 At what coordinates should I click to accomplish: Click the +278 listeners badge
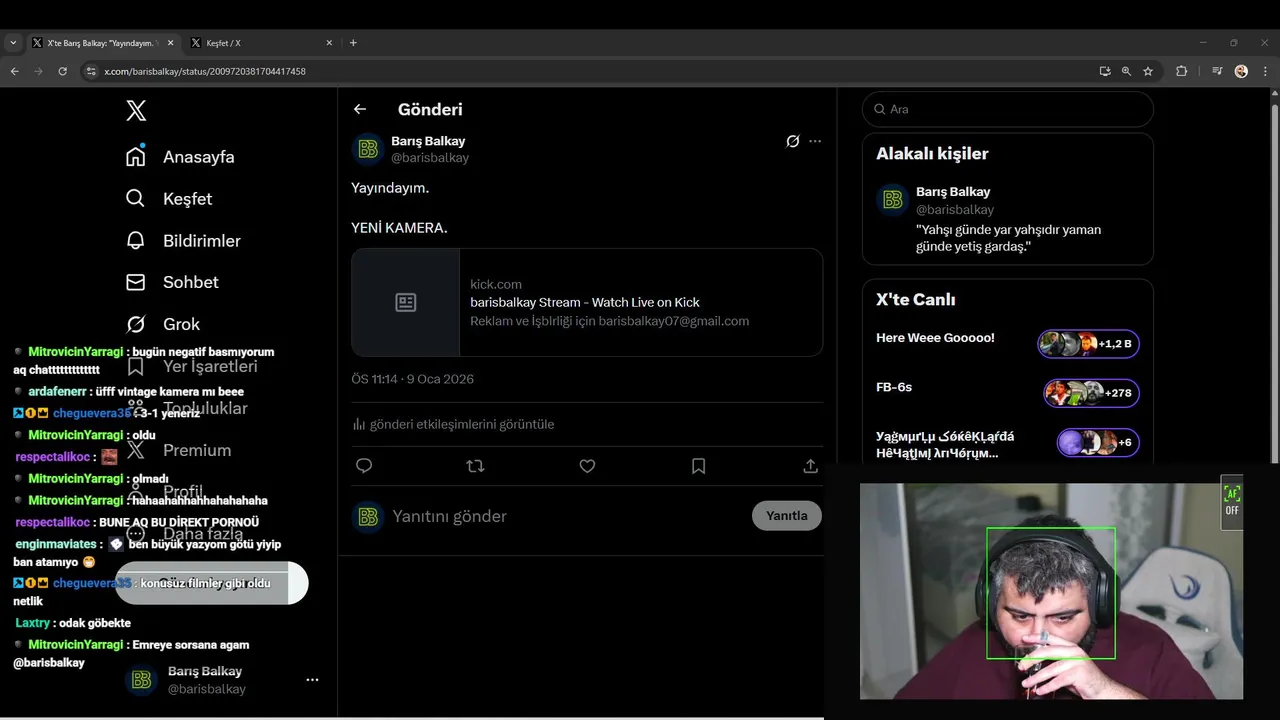pyautogui.click(x=1092, y=393)
